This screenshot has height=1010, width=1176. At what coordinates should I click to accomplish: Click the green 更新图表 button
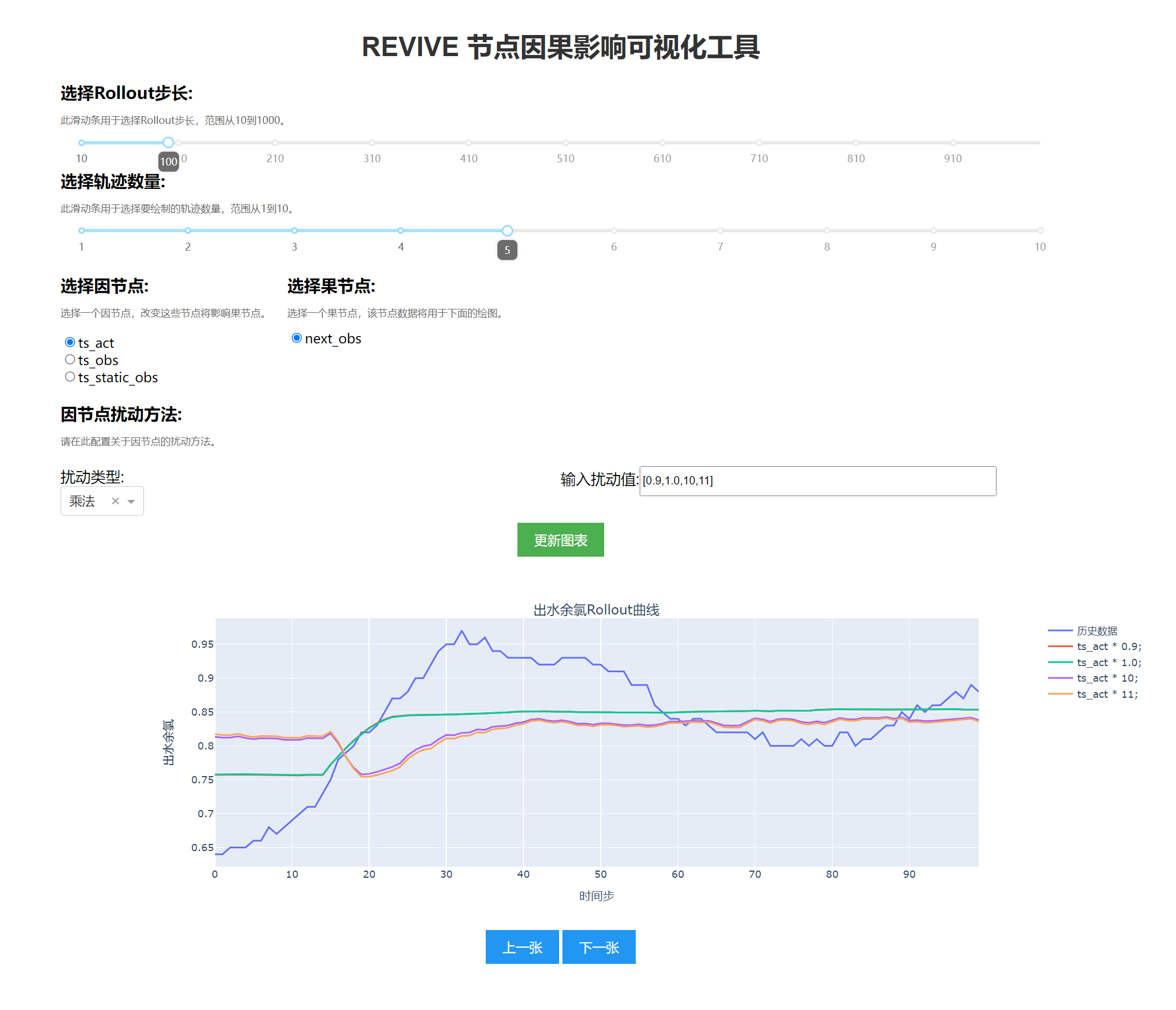point(560,539)
